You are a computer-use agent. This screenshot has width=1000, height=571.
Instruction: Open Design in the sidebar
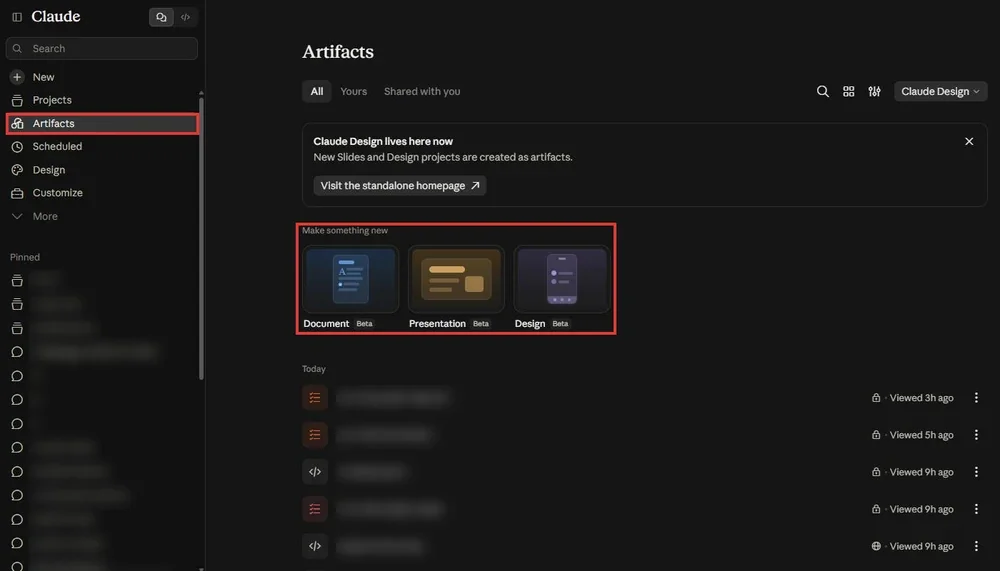pos(102,170)
